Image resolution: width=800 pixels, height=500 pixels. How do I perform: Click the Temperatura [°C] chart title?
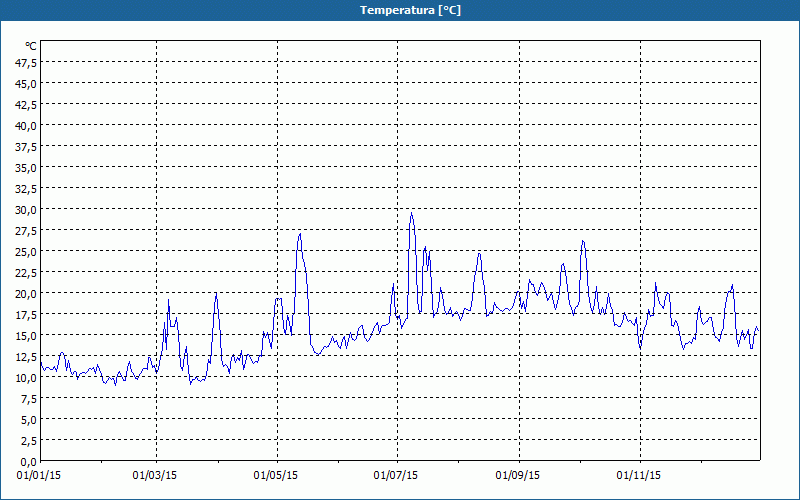(410, 10)
